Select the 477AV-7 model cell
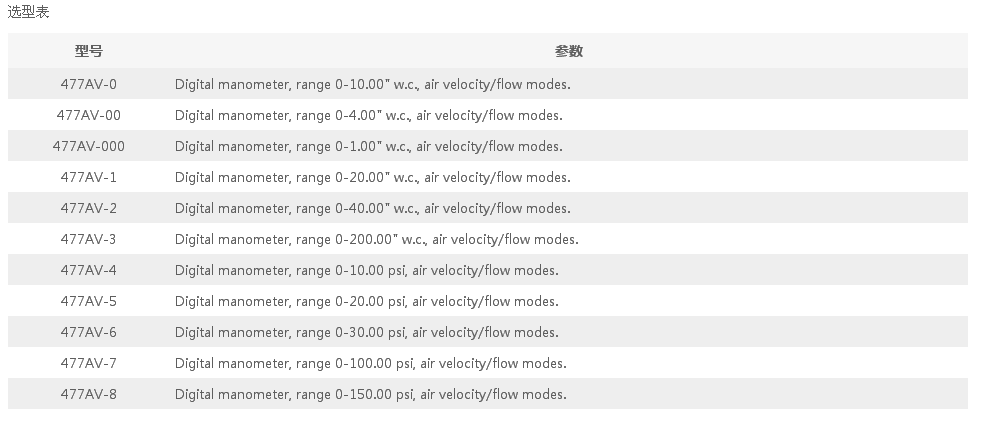This screenshot has width=990, height=425. coord(88,363)
